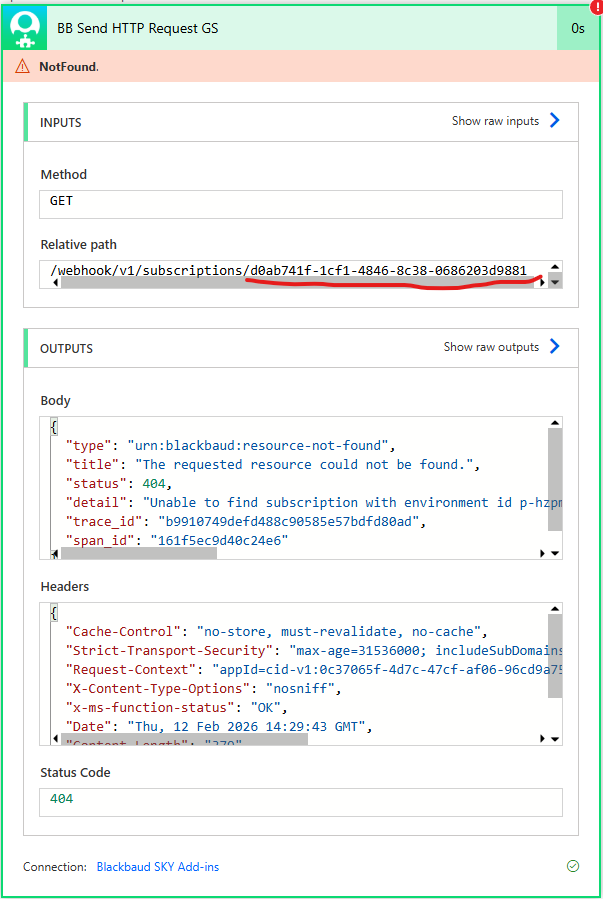The width and height of the screenshot is (603, 899).
Task: Click the "status": 404 line in Body
Action: [x=119, y=483]
